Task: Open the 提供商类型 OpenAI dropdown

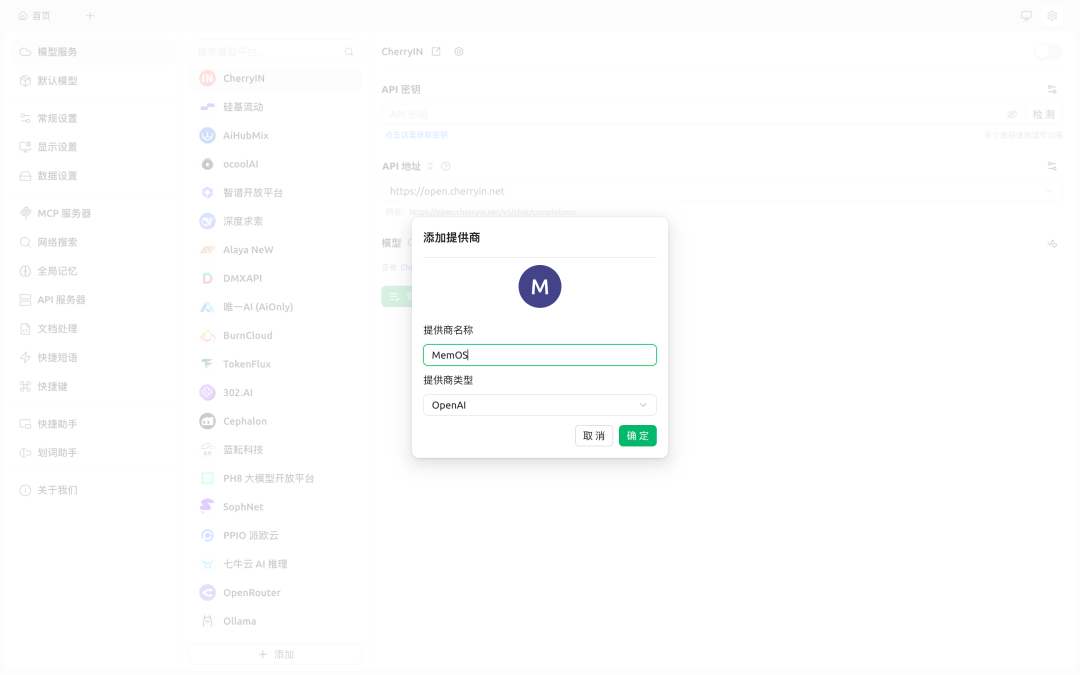Action: [x=539, y=405]
